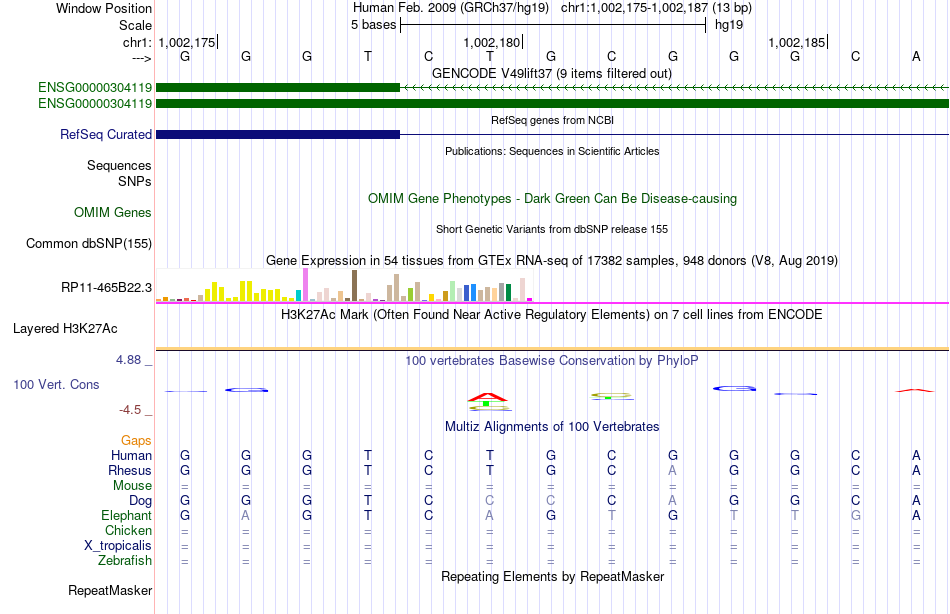The image size is (950, 614).
Task: Click the 100 Vert. Cons track label
Action: [56, 384]
